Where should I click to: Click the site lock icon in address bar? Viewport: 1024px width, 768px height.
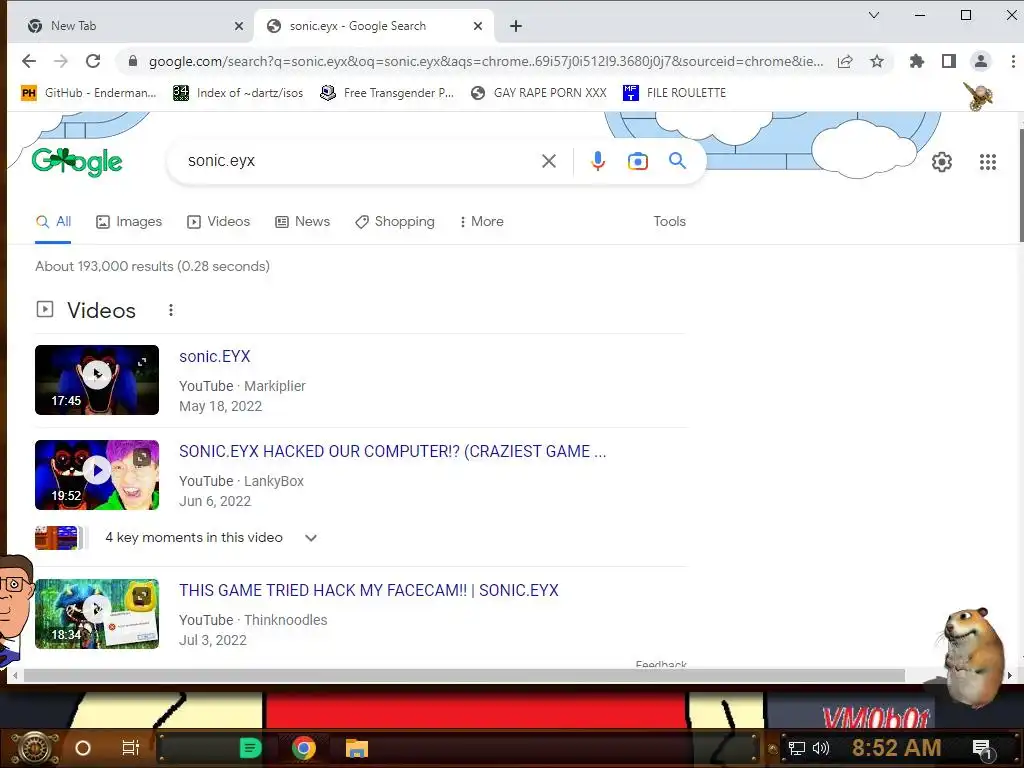tap(133, 61)
